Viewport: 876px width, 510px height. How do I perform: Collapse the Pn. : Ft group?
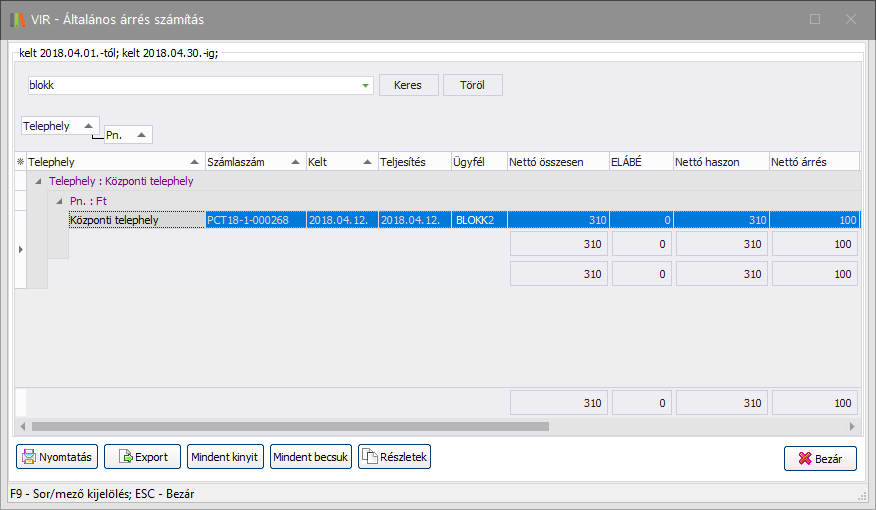(59, 201)
